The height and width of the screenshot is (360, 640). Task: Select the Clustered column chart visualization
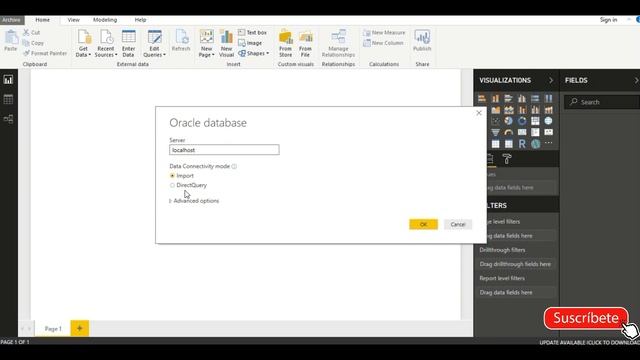pyautogui.click(x=522, y=98)
